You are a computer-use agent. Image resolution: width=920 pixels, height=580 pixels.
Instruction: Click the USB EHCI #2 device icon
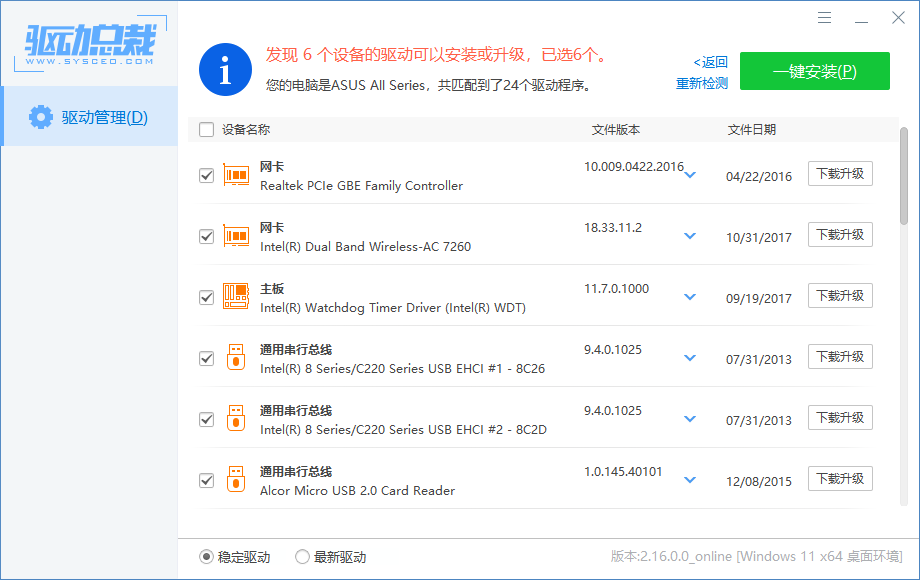[236, 418]
